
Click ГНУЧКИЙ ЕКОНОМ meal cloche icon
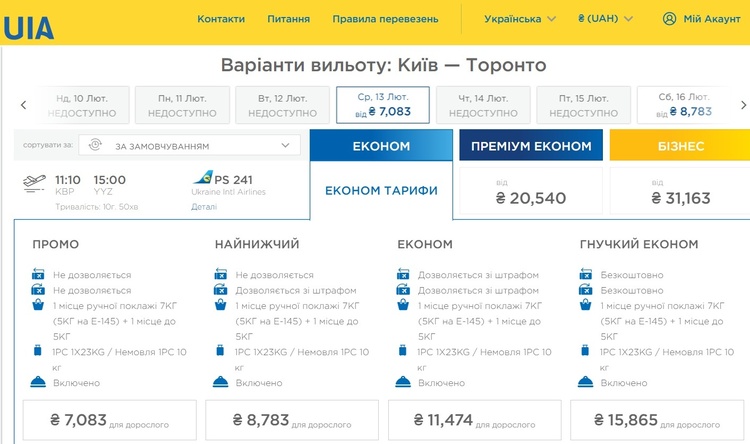click(585, 382)
